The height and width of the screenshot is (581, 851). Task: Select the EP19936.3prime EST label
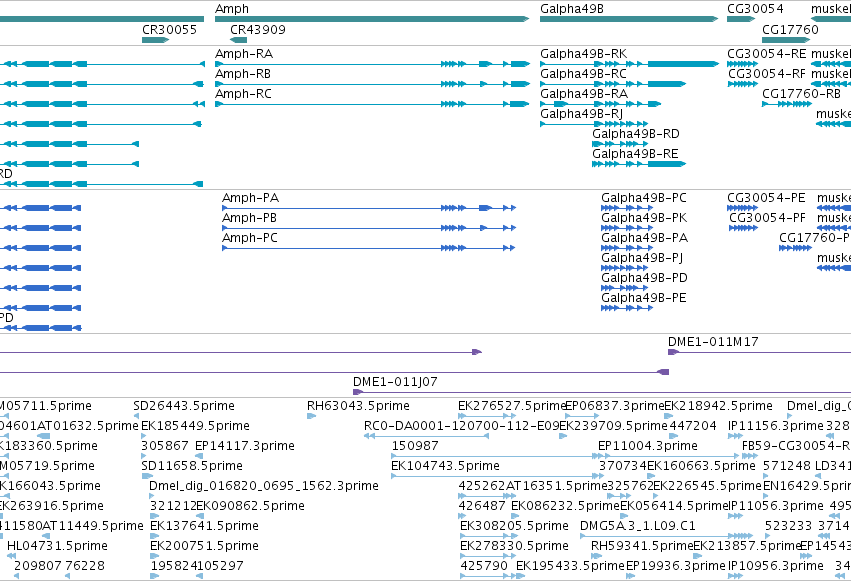[676, 566]
